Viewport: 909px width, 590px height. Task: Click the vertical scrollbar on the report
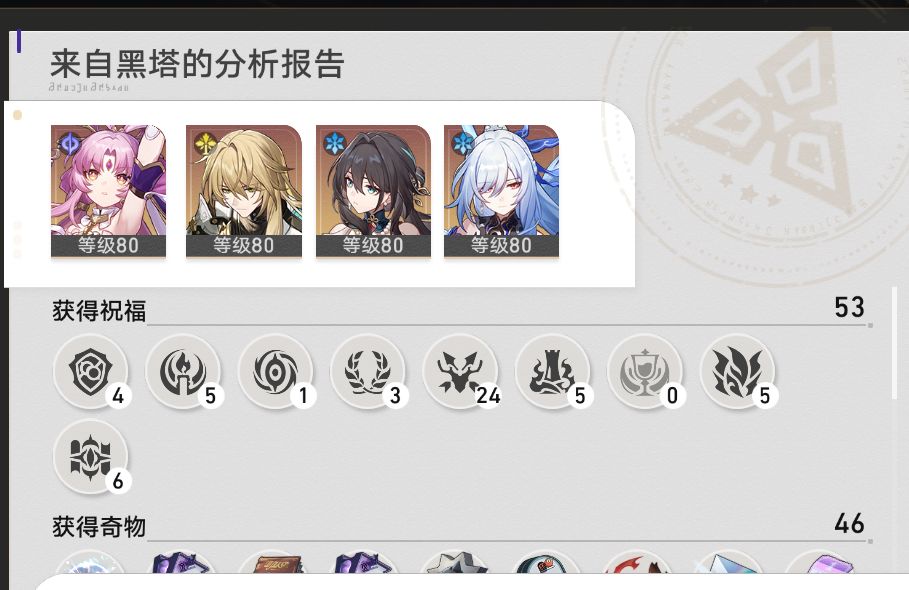click(895, 342)
